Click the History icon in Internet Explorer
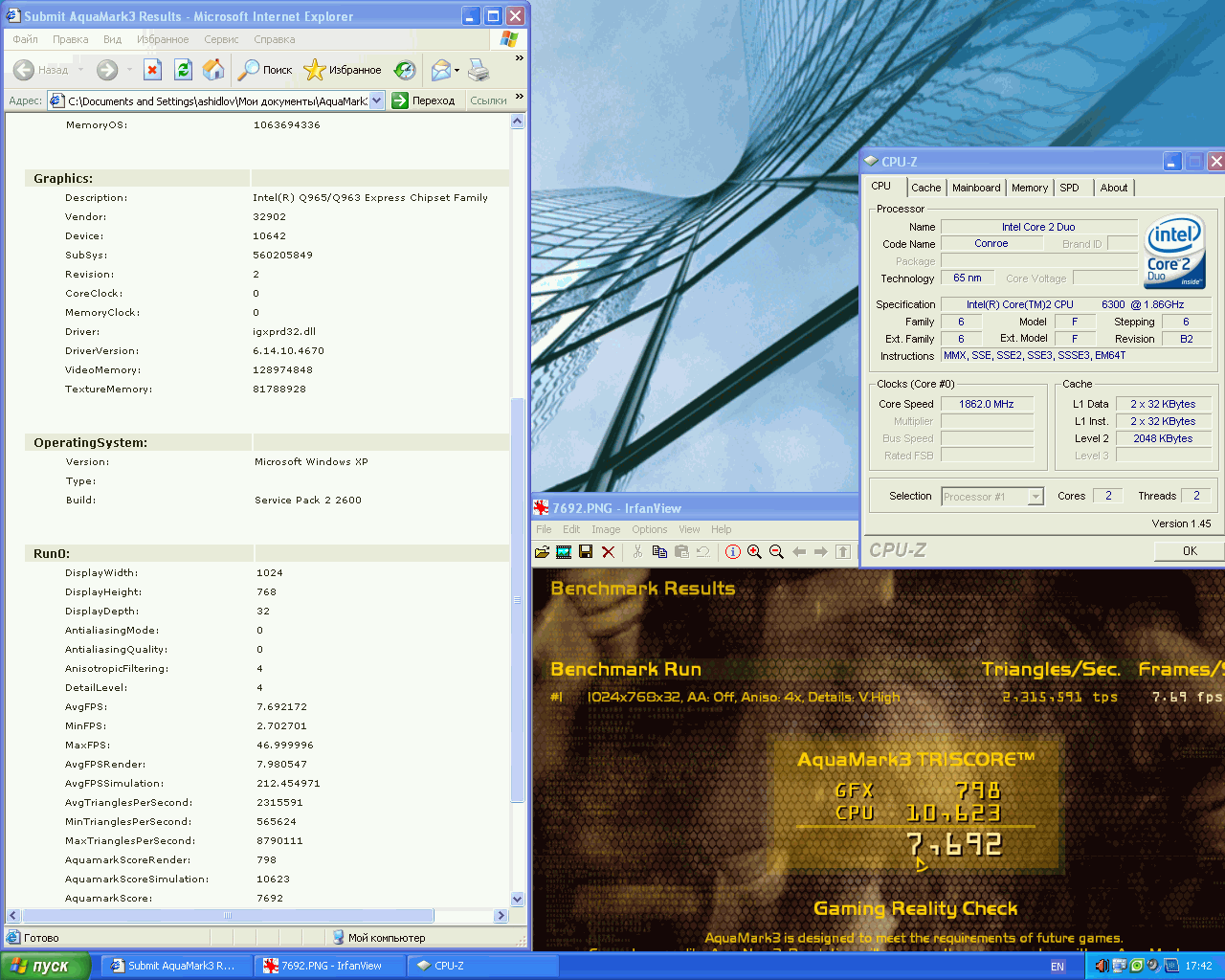This screenshot has height=980, width=1225. coord(405,69)
